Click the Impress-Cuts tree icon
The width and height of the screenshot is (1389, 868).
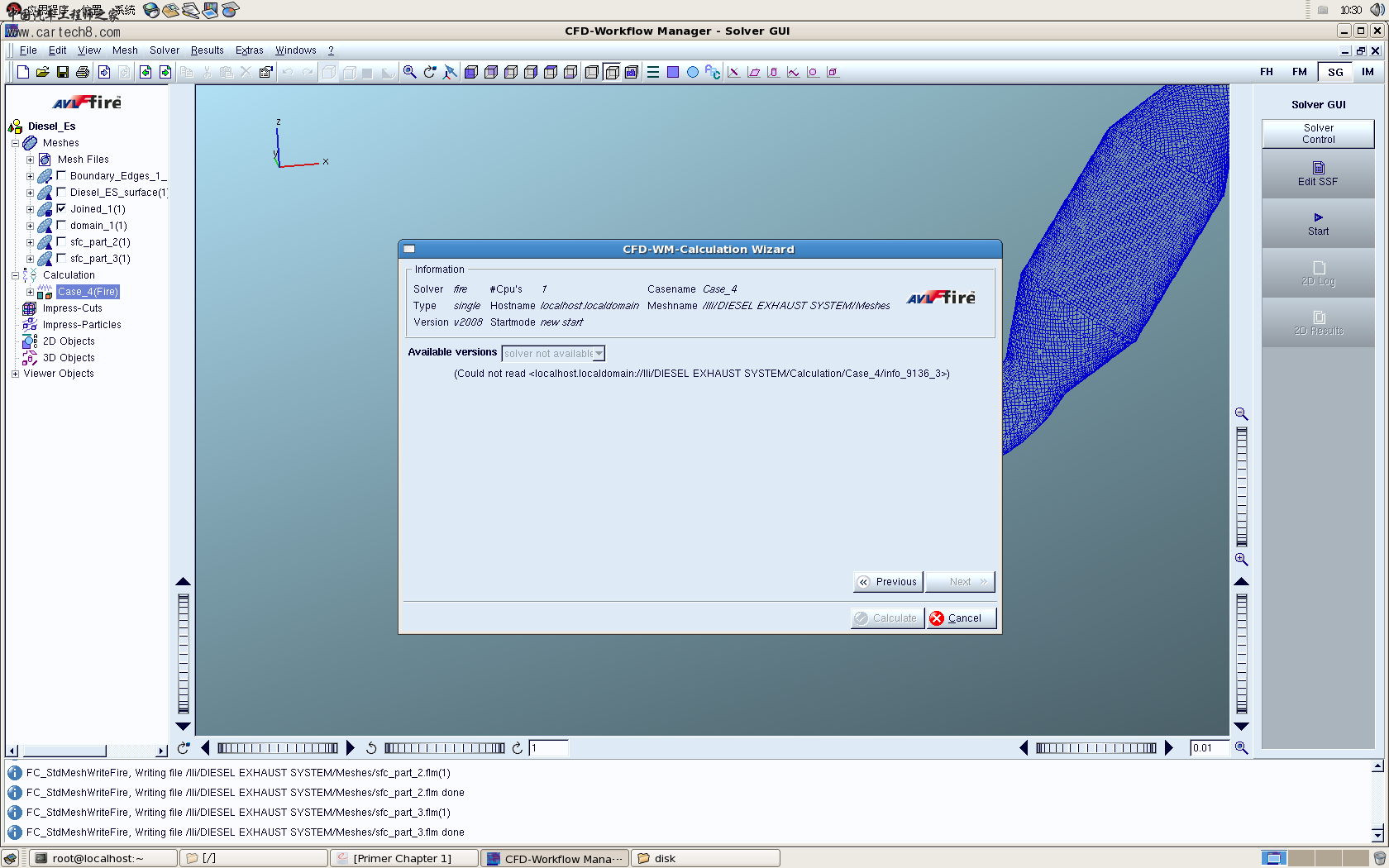pos(29,308)
